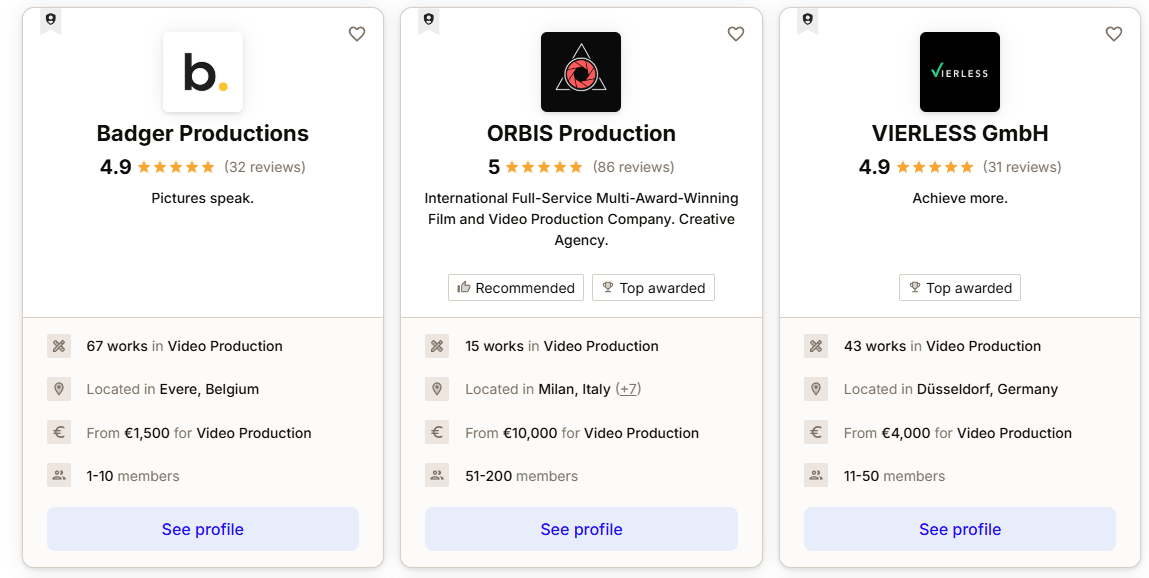
Task: Click the (31 reviews) text for VIERLESS GmbH
Action: coord(1022,167)
